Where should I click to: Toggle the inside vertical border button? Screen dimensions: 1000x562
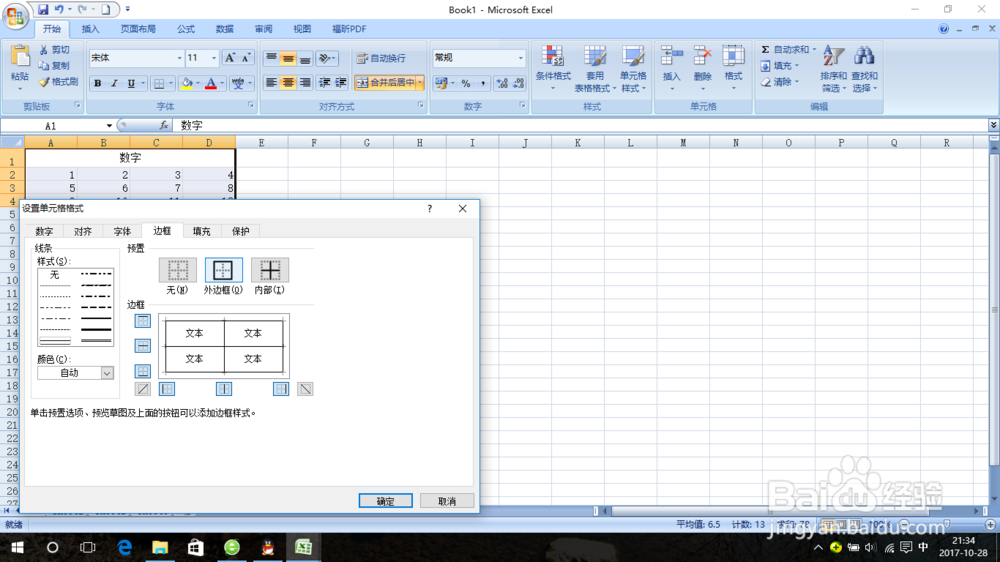tap(224, 388)
